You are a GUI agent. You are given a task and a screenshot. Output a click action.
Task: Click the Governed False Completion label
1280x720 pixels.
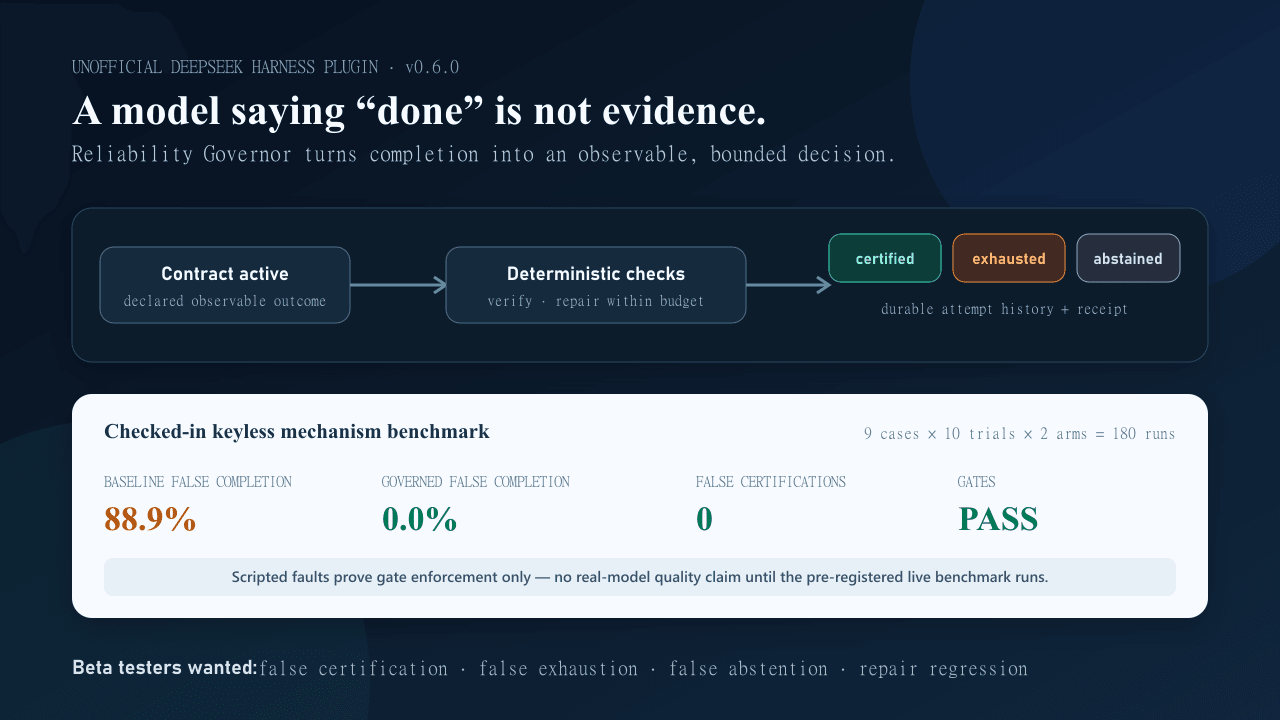tap(475, 482)
